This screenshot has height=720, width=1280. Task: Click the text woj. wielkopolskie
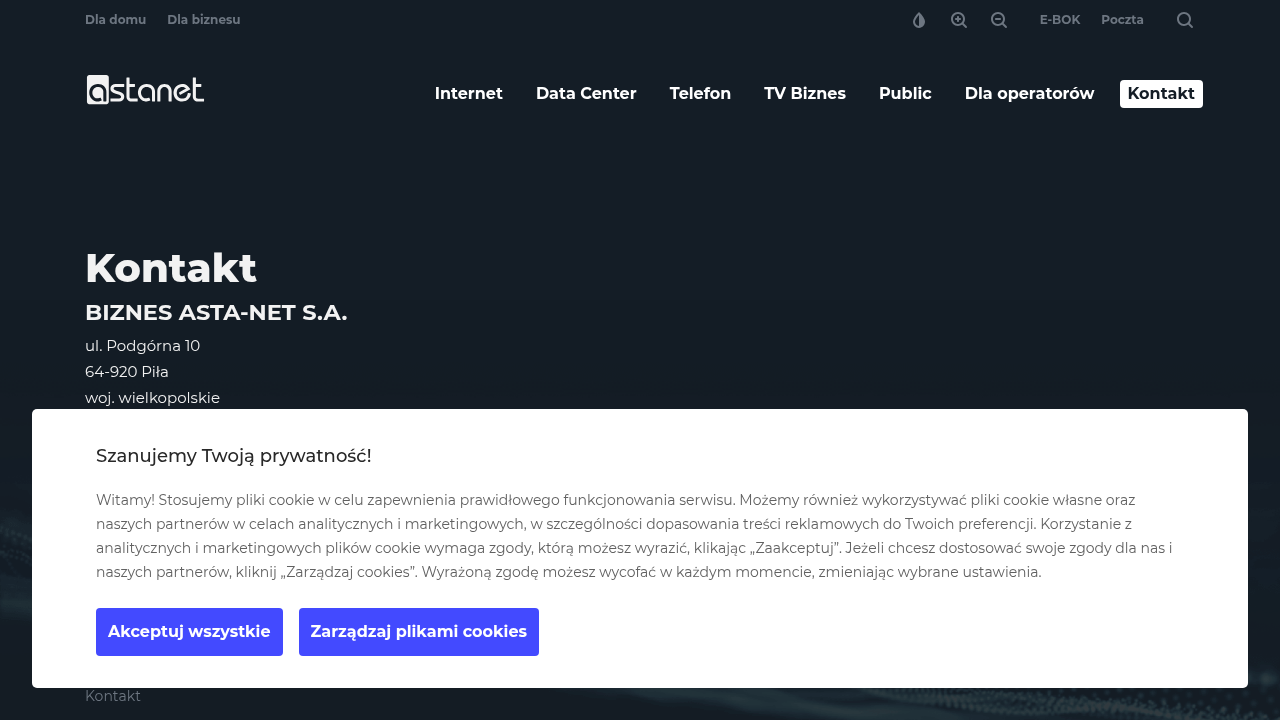pos(152,398)
